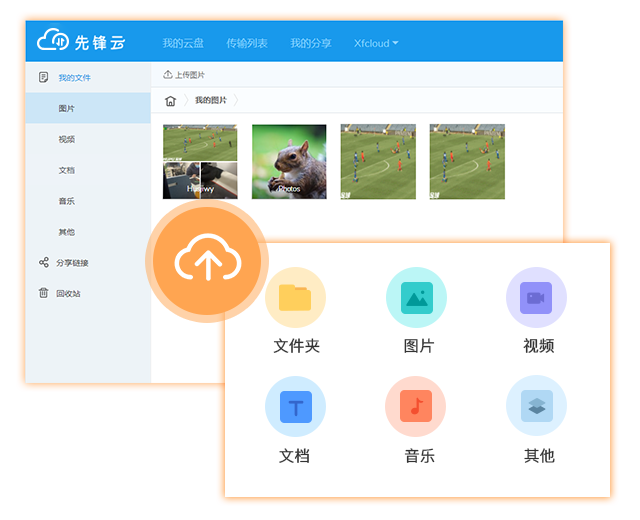
Task: Choose the 文档 document type icon
Action: (295, 407)
